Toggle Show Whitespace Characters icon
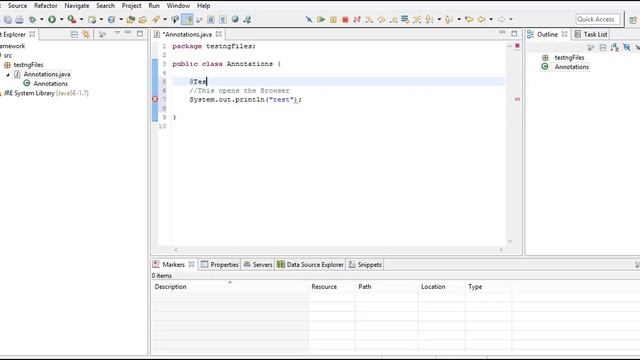640x360 pixels. pos(223,19)
